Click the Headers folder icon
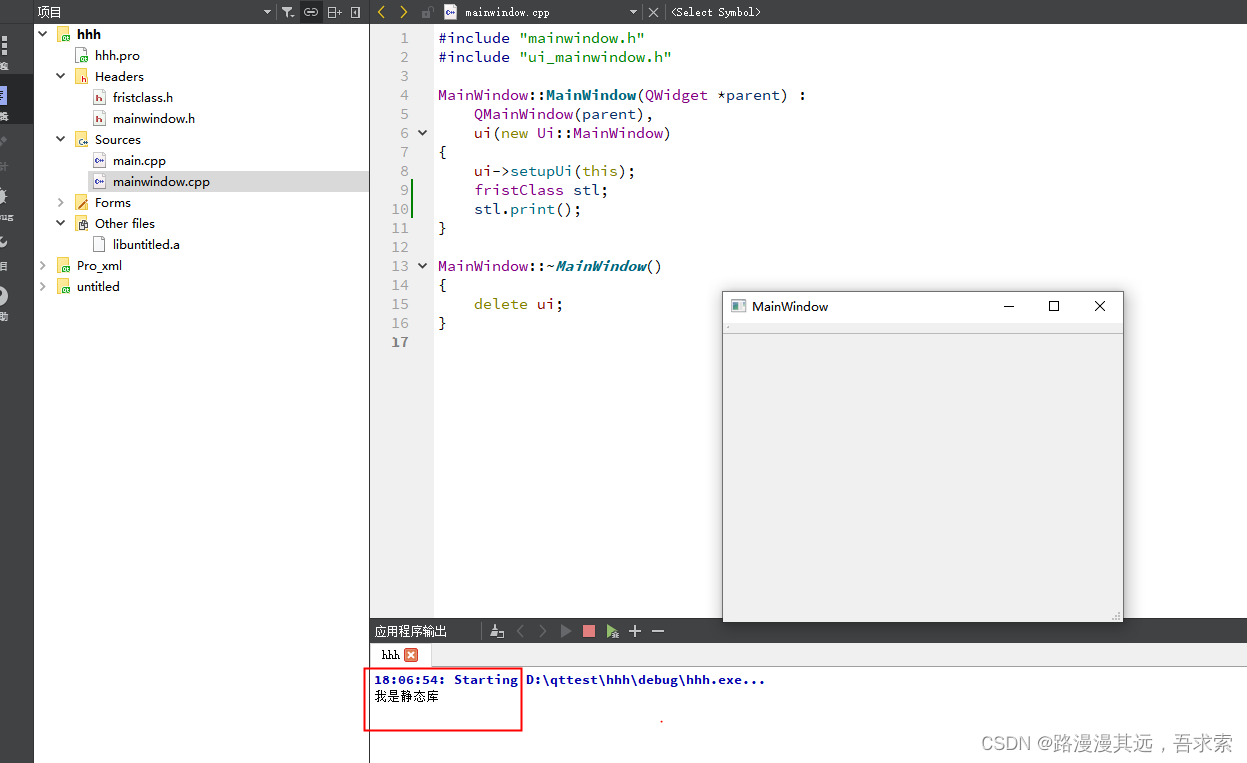 tap(82, 76)
